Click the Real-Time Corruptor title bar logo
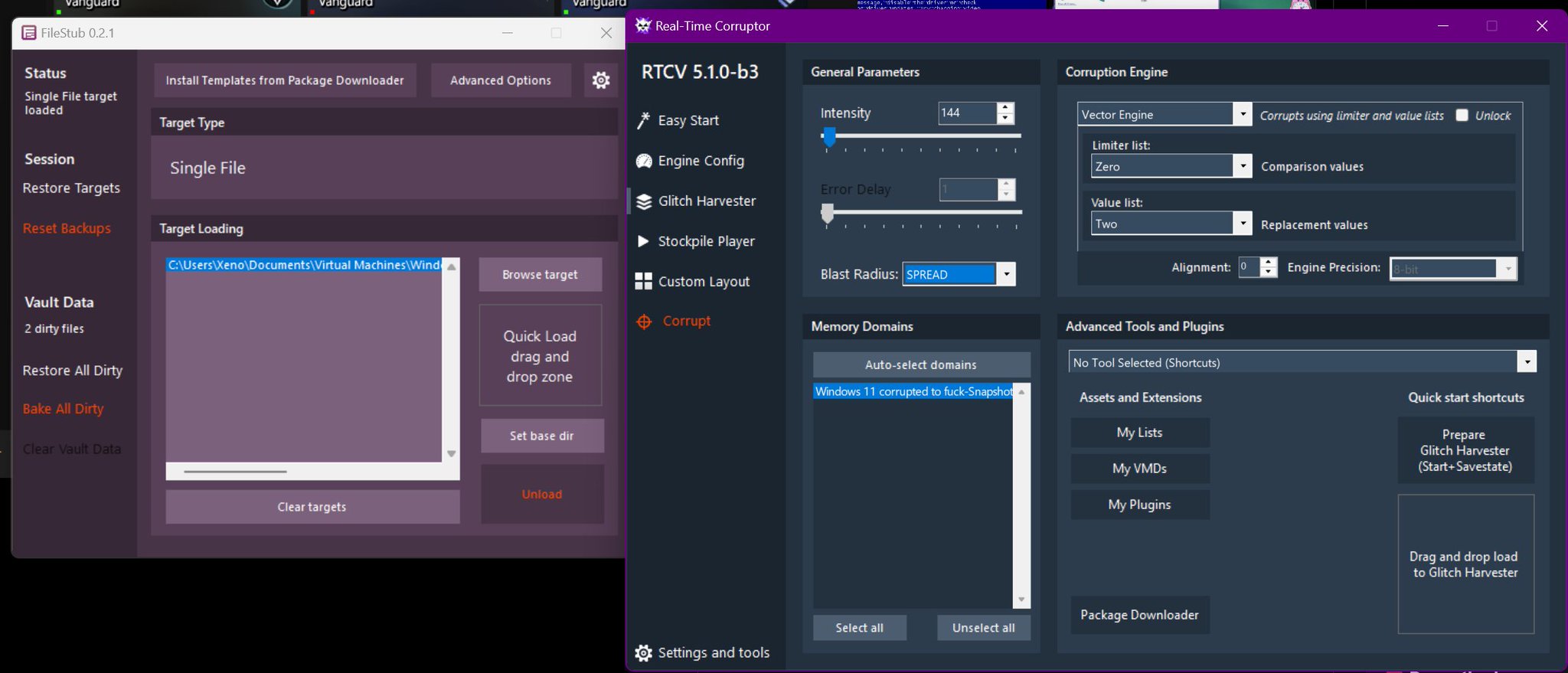The image size is (1568, 673). (x=643, y=25)
